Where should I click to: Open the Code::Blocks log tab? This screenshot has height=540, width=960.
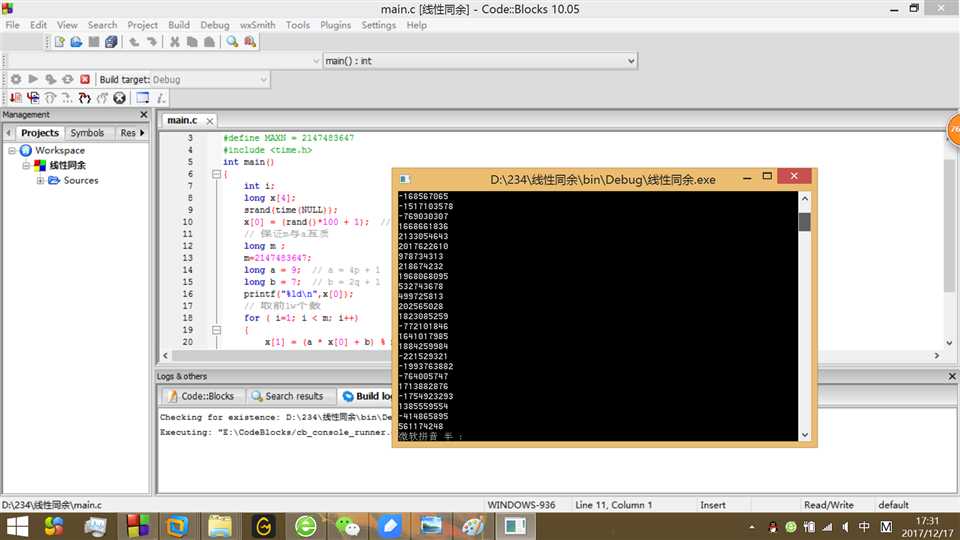[x=201, y=396]
